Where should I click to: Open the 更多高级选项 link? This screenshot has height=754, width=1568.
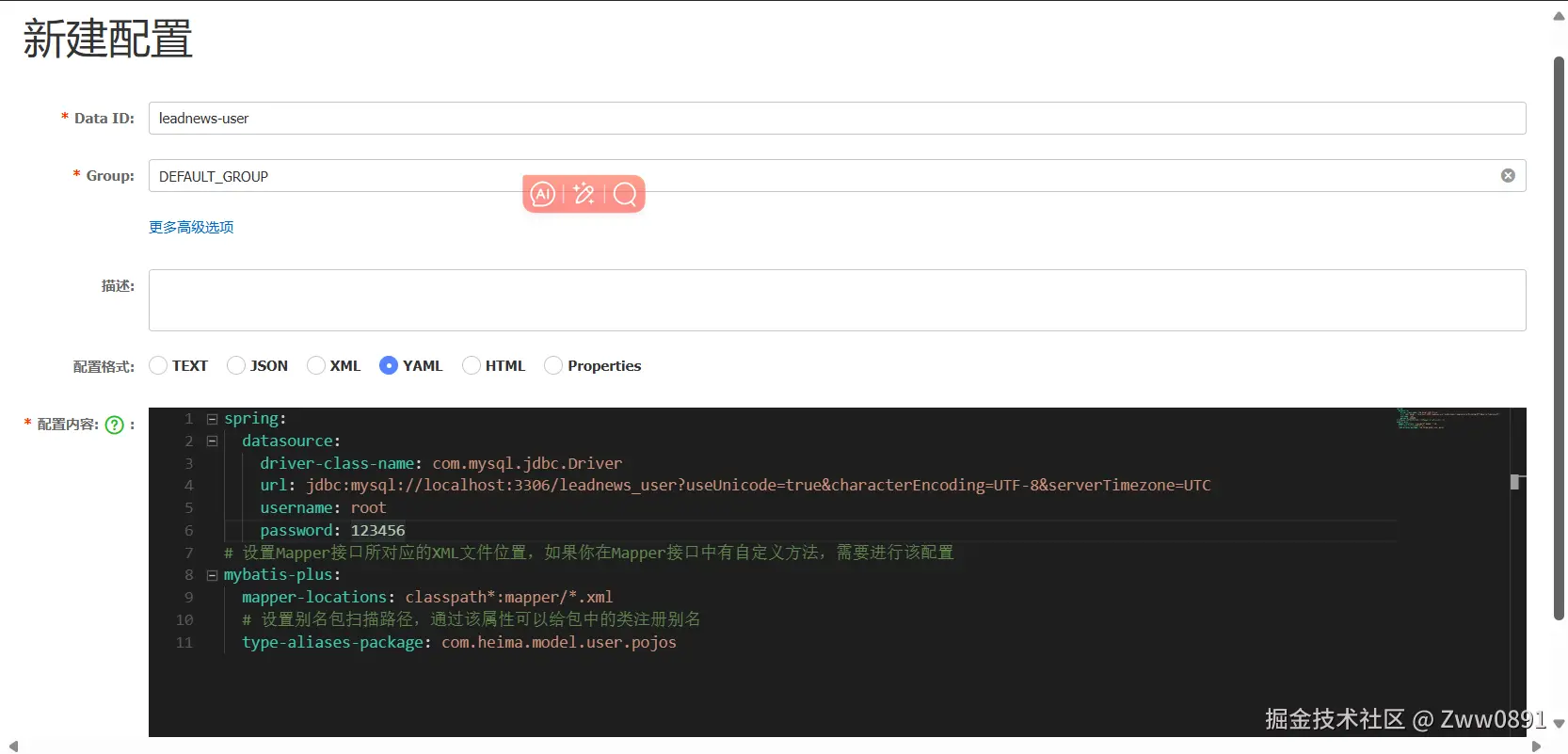click(191, 227)
